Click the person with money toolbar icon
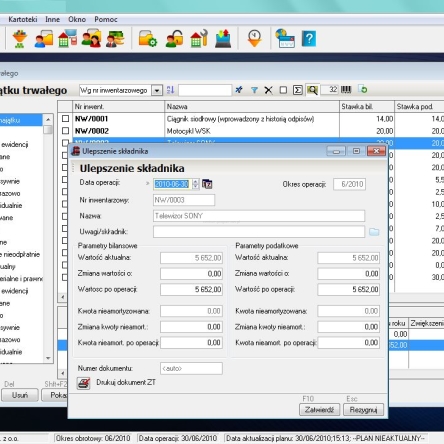Viewport: 444px width, 444px height. pyautogui.click(x=115, y=39)
